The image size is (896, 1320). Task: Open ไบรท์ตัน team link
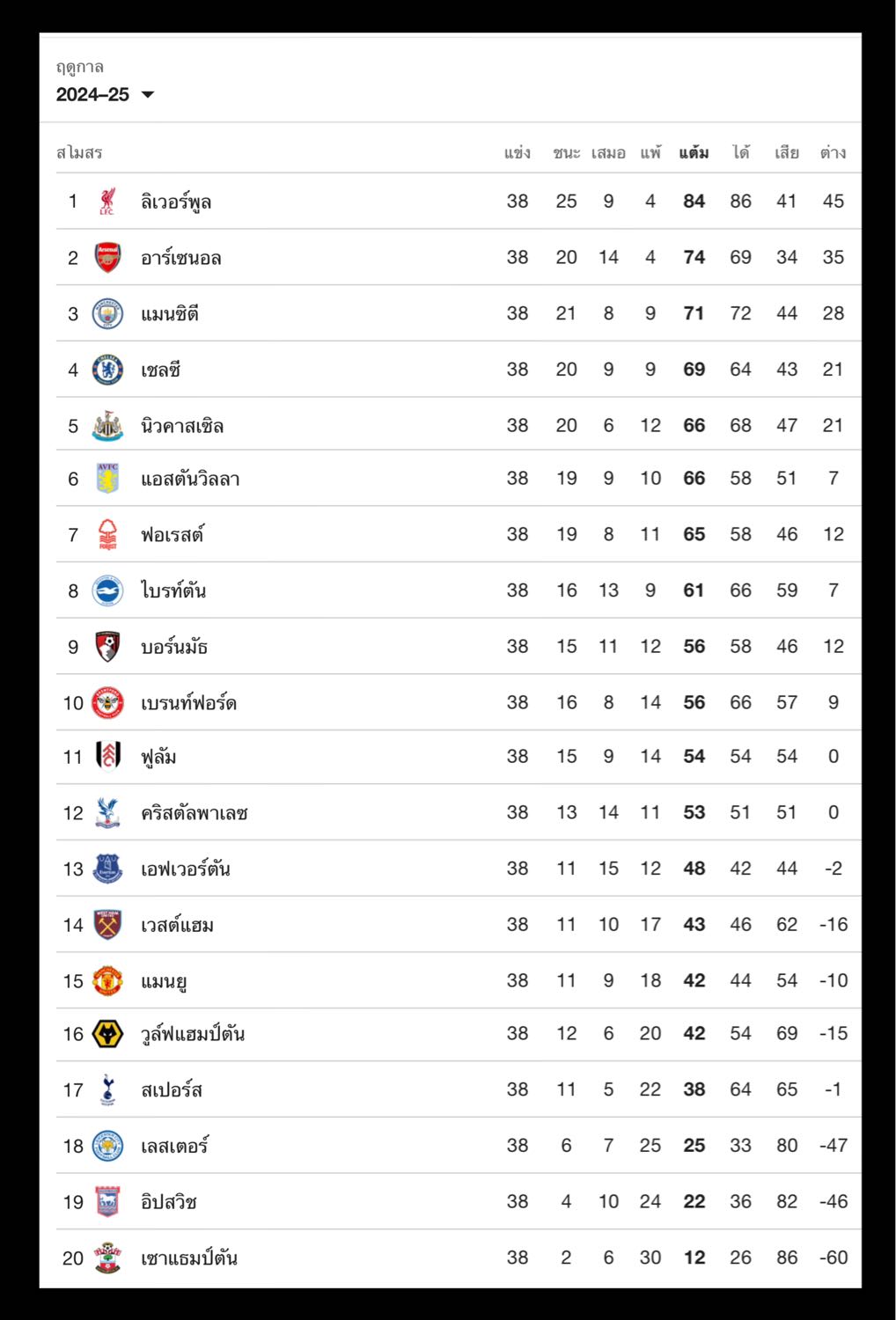(x=173, y=590)
